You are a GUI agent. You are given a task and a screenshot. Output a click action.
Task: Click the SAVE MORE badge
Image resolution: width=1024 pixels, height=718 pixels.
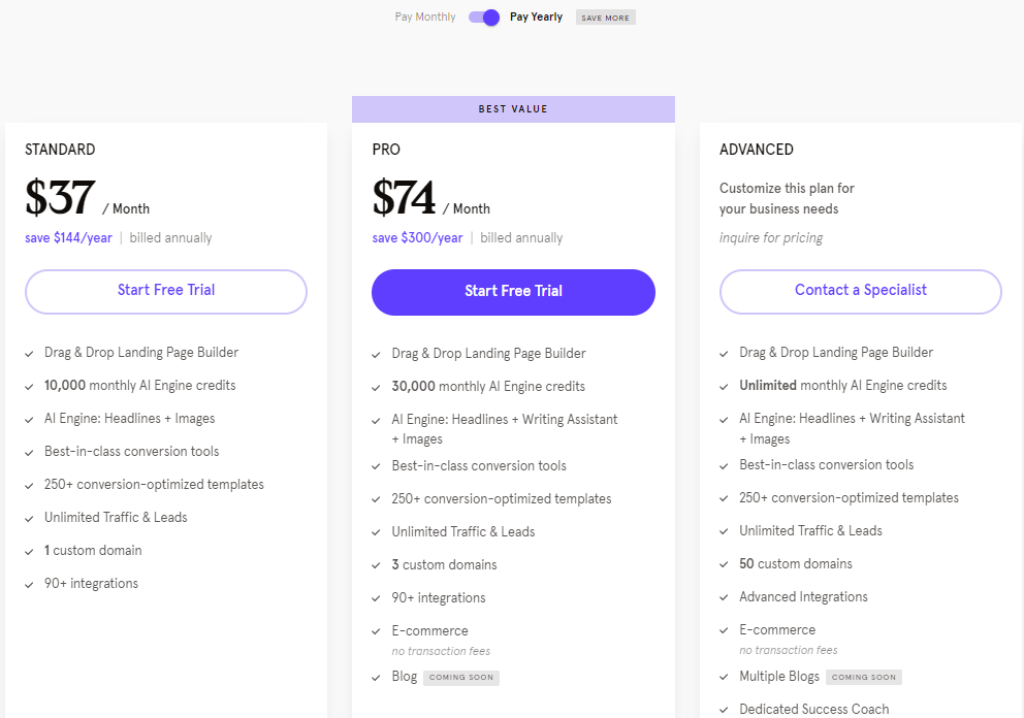[x=605, y=17]
